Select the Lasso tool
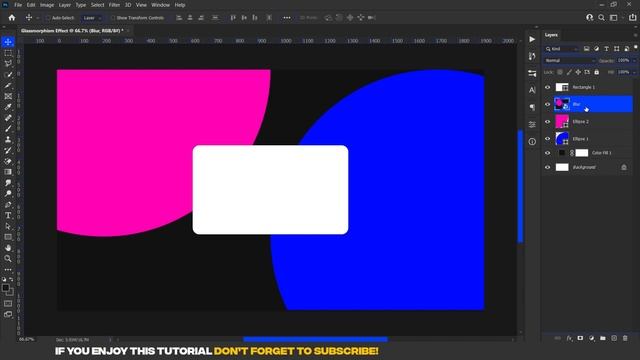Screen dimensions: 640x360 pyautogui.click(x=8, y=64)
